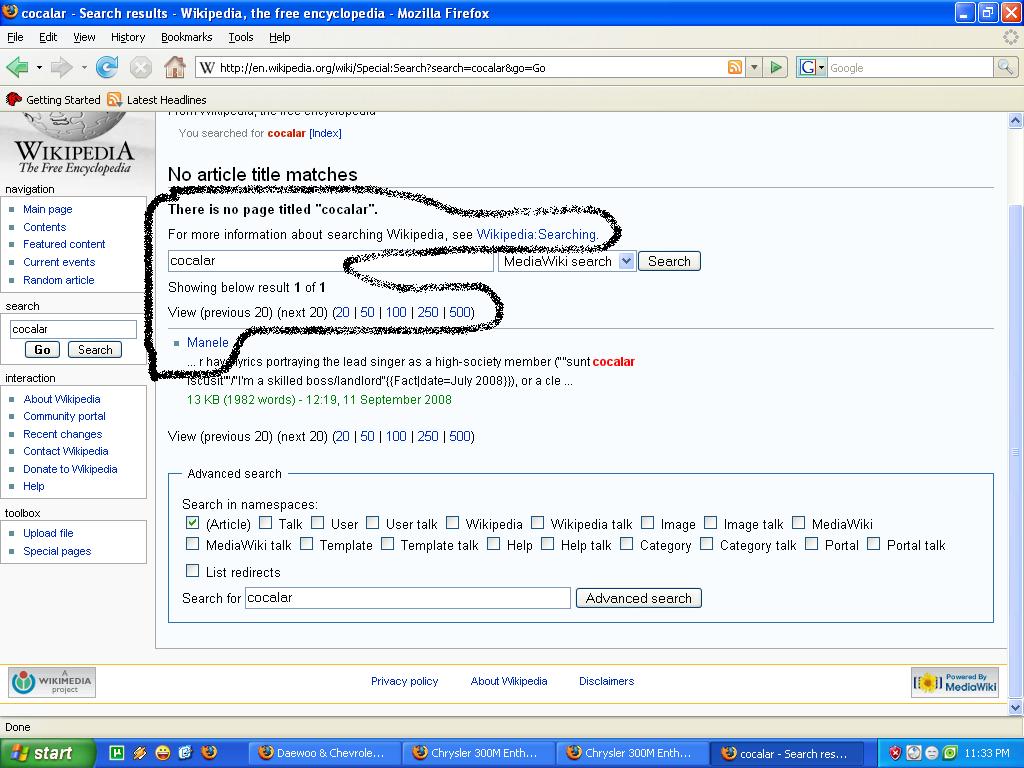Open the History menu
The image size is (1024, 768).
[x=127, y=37]
